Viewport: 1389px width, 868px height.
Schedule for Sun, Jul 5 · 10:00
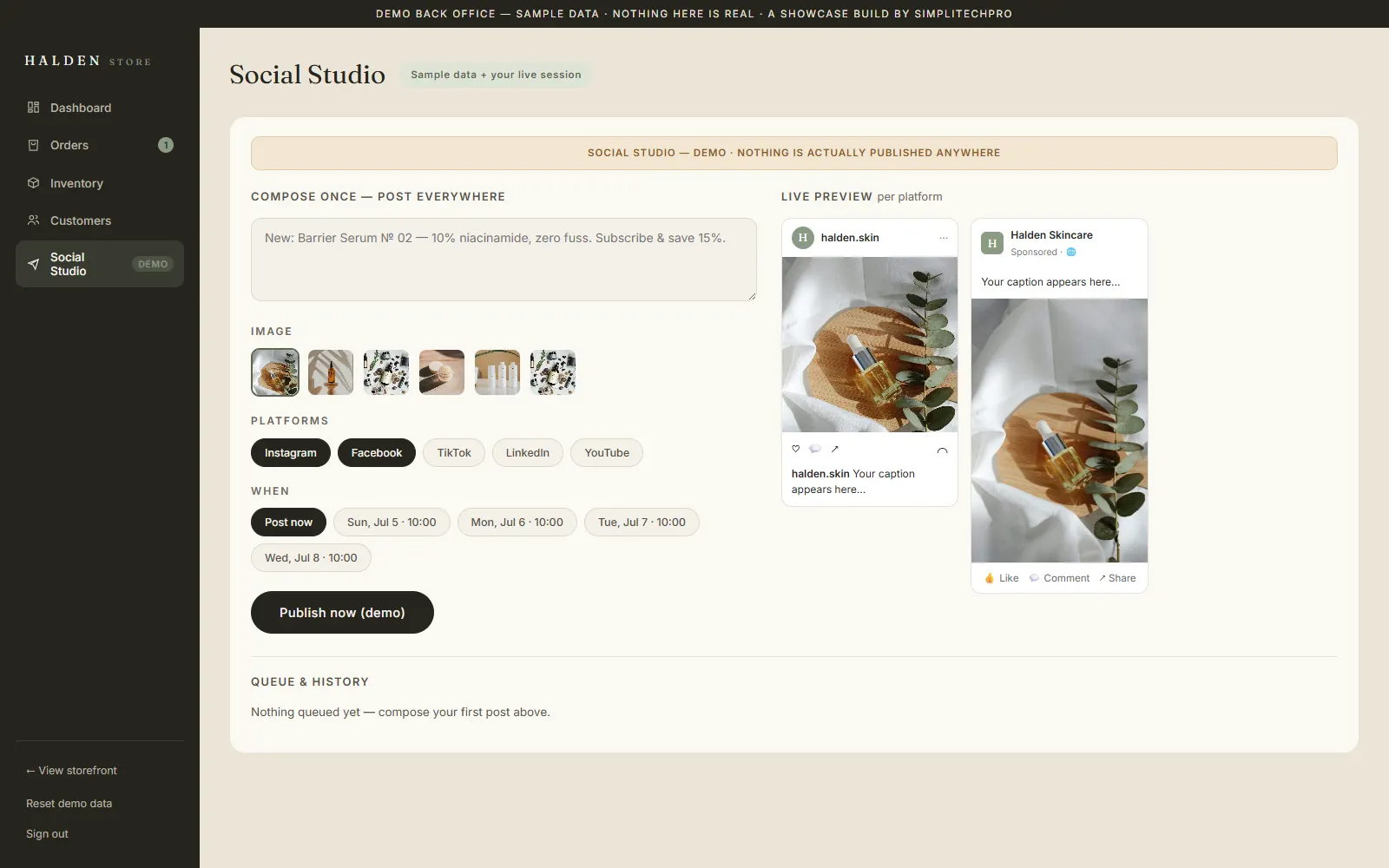coord(392,523)
